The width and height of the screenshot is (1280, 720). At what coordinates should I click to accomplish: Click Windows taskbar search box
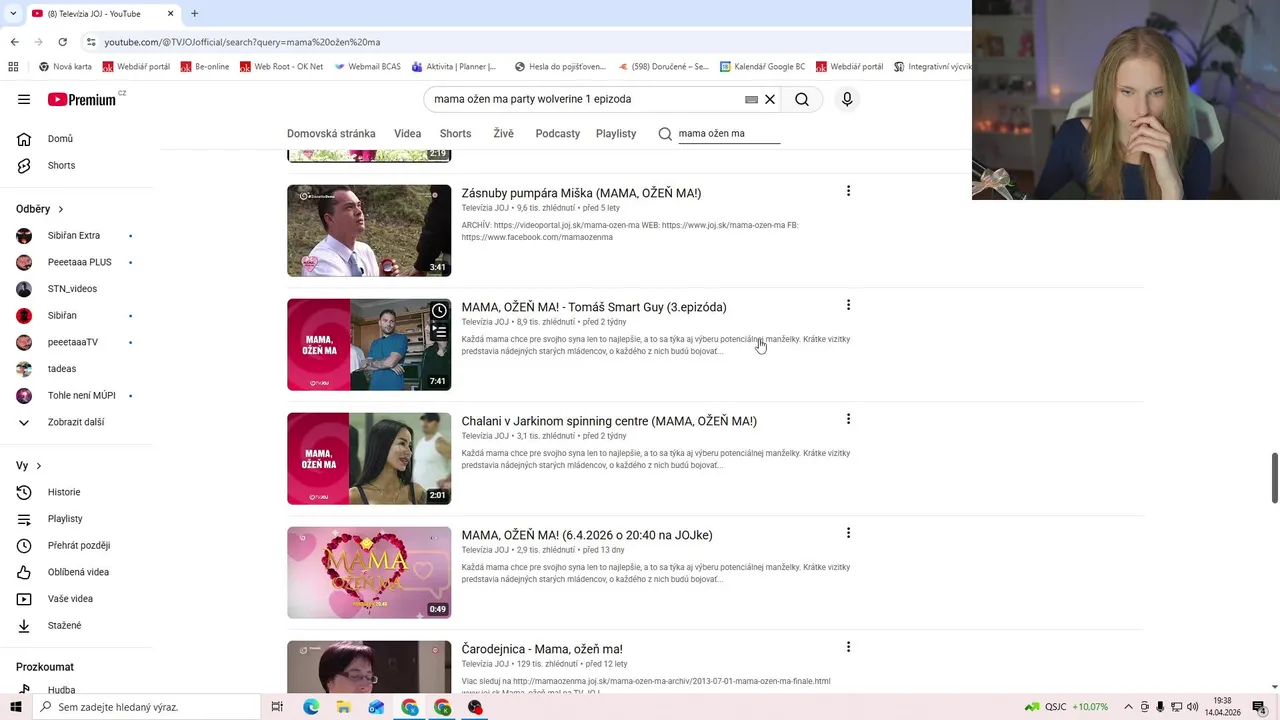click(146, 707)
